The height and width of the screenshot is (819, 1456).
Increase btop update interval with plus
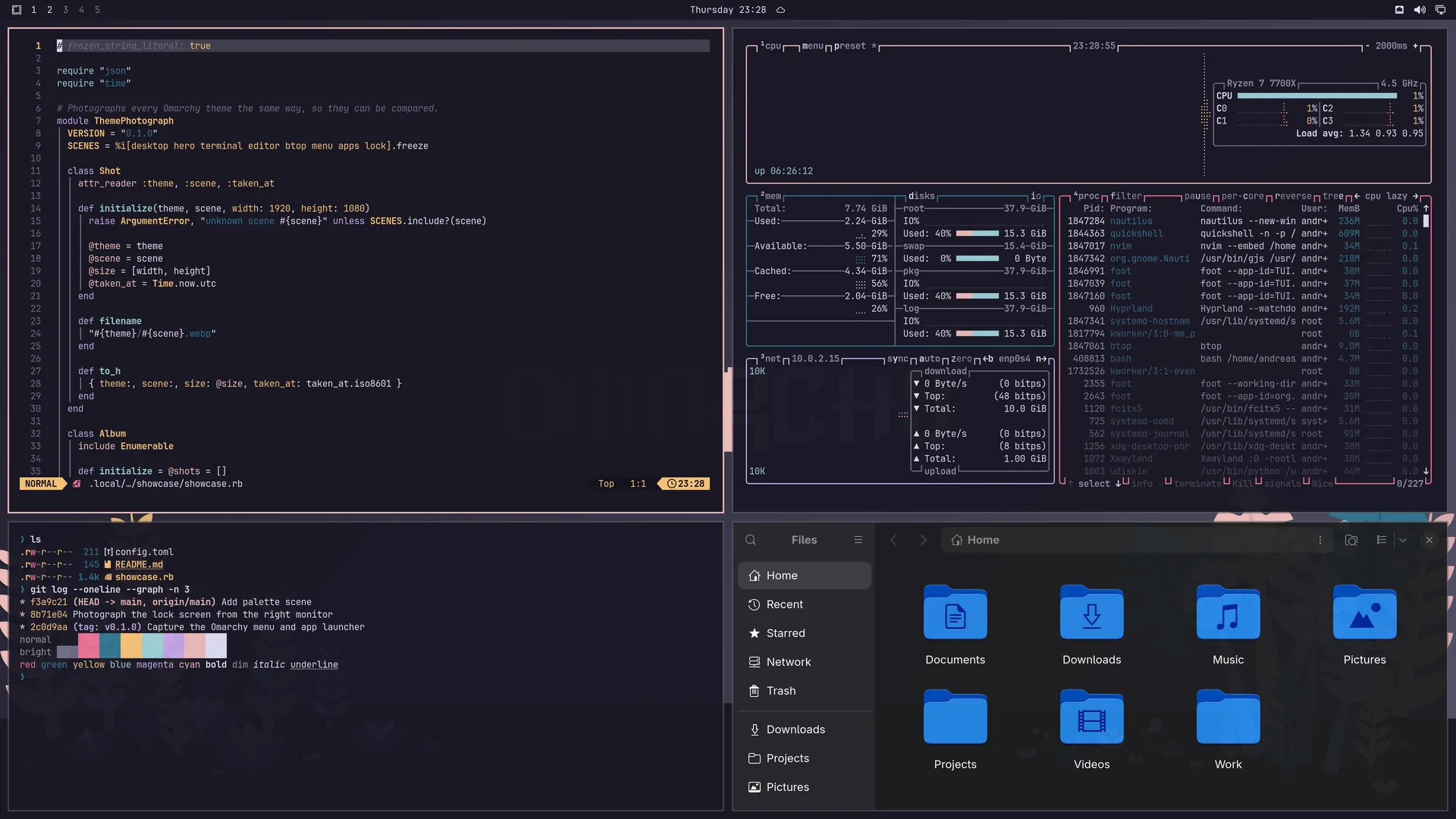1415,46
